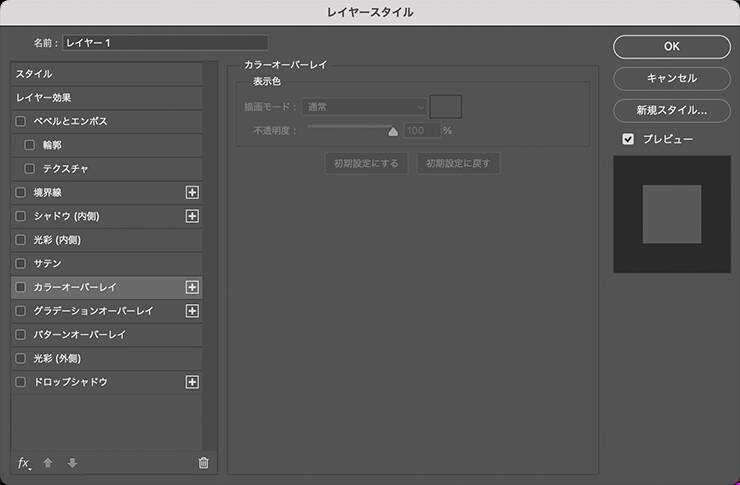
Task: Click the move effect down arrow
Action: point(72,462)
